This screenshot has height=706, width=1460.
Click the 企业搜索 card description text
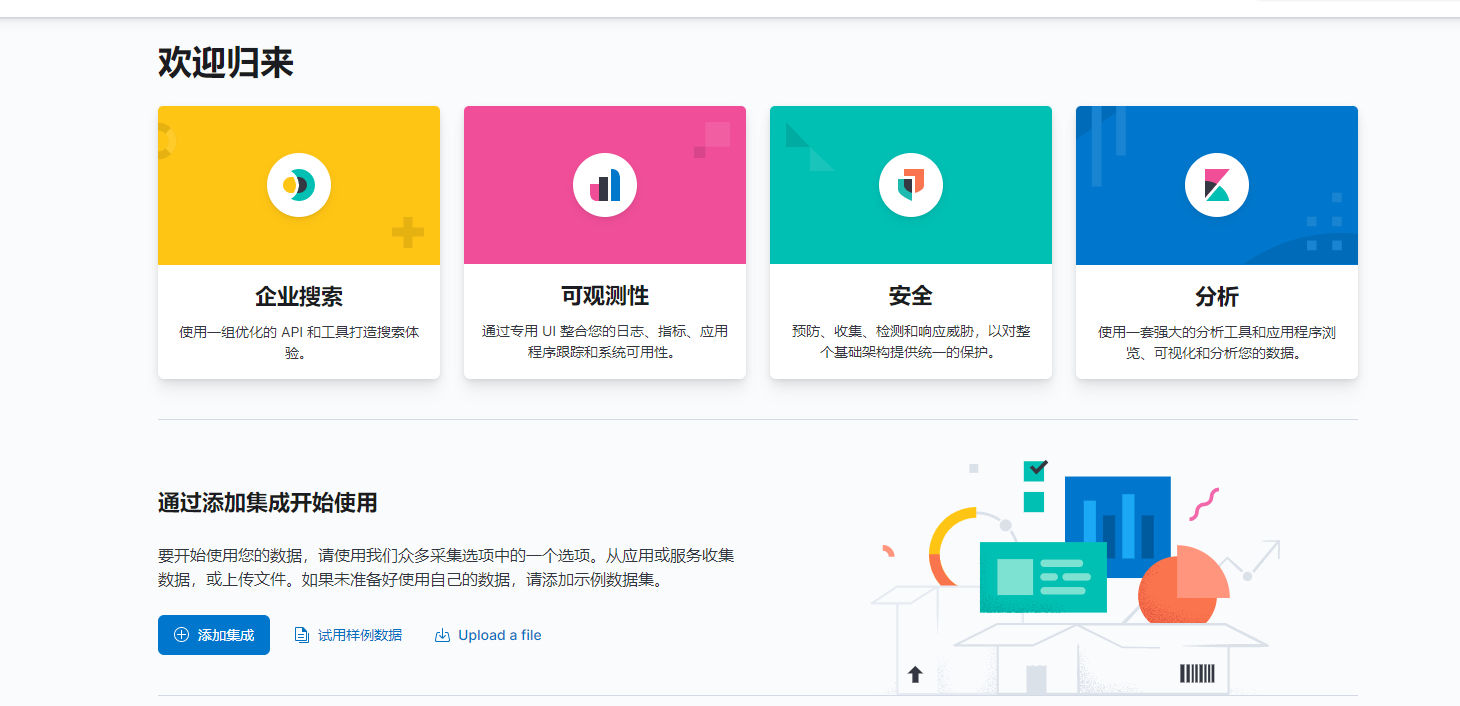coord(299,342)
